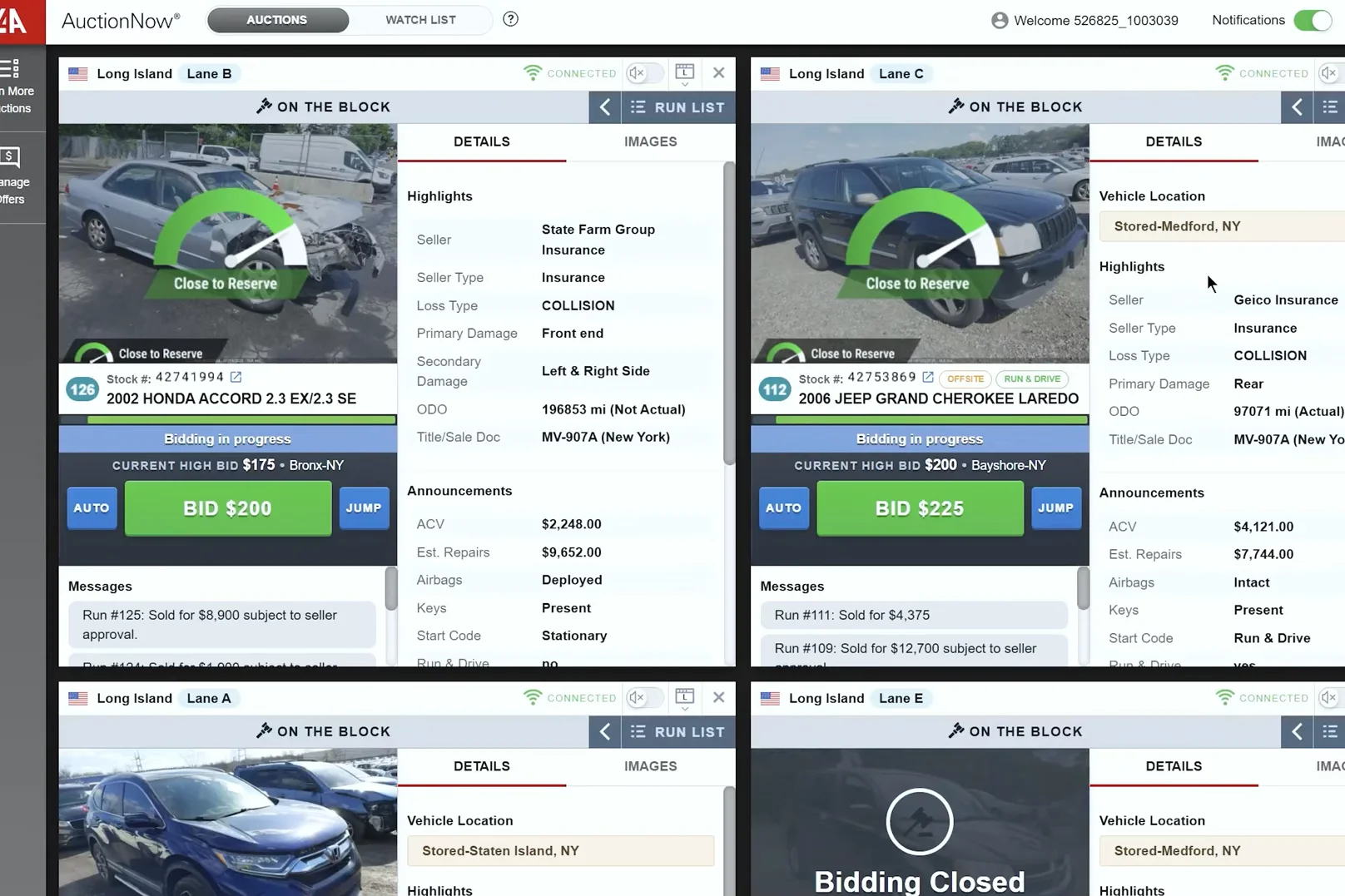Click the message 'Run #111: Sold for $4,375'
Screen dimensions: 1345x896
tap(914, 616)
